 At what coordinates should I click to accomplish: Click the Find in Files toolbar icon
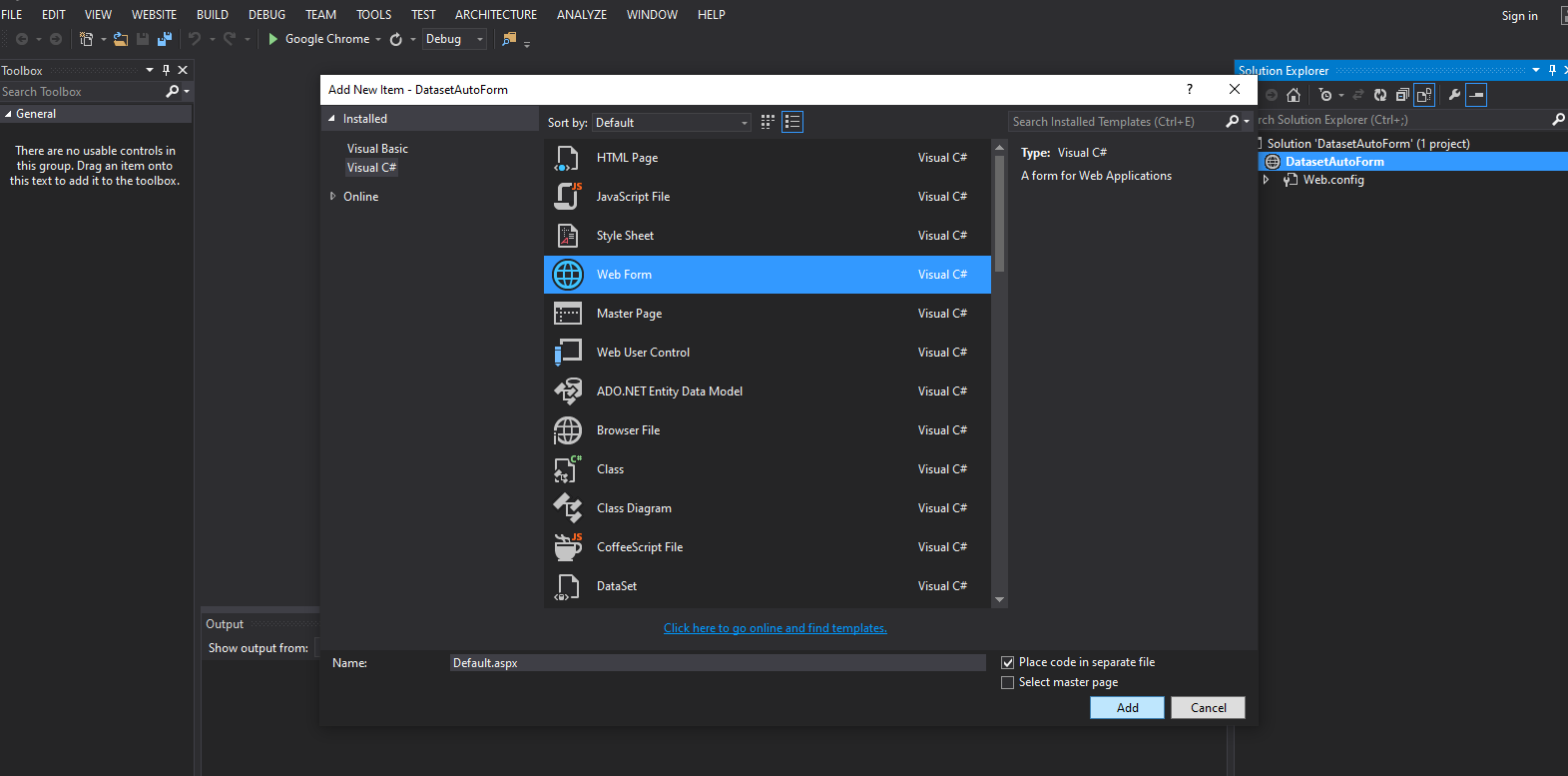pos(510,39)
